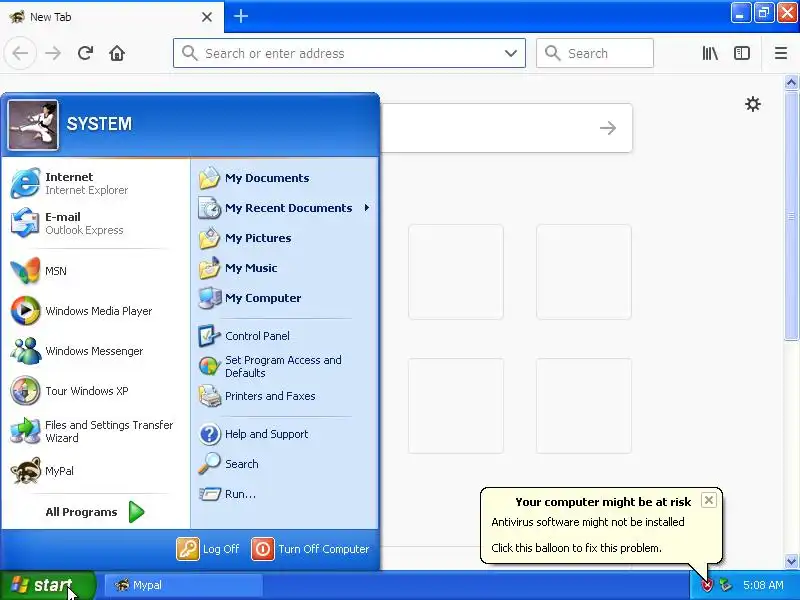The image size is (800, 600).
Task: Open Files and Settings Transfer Wizard
Action: pos(95,431)
